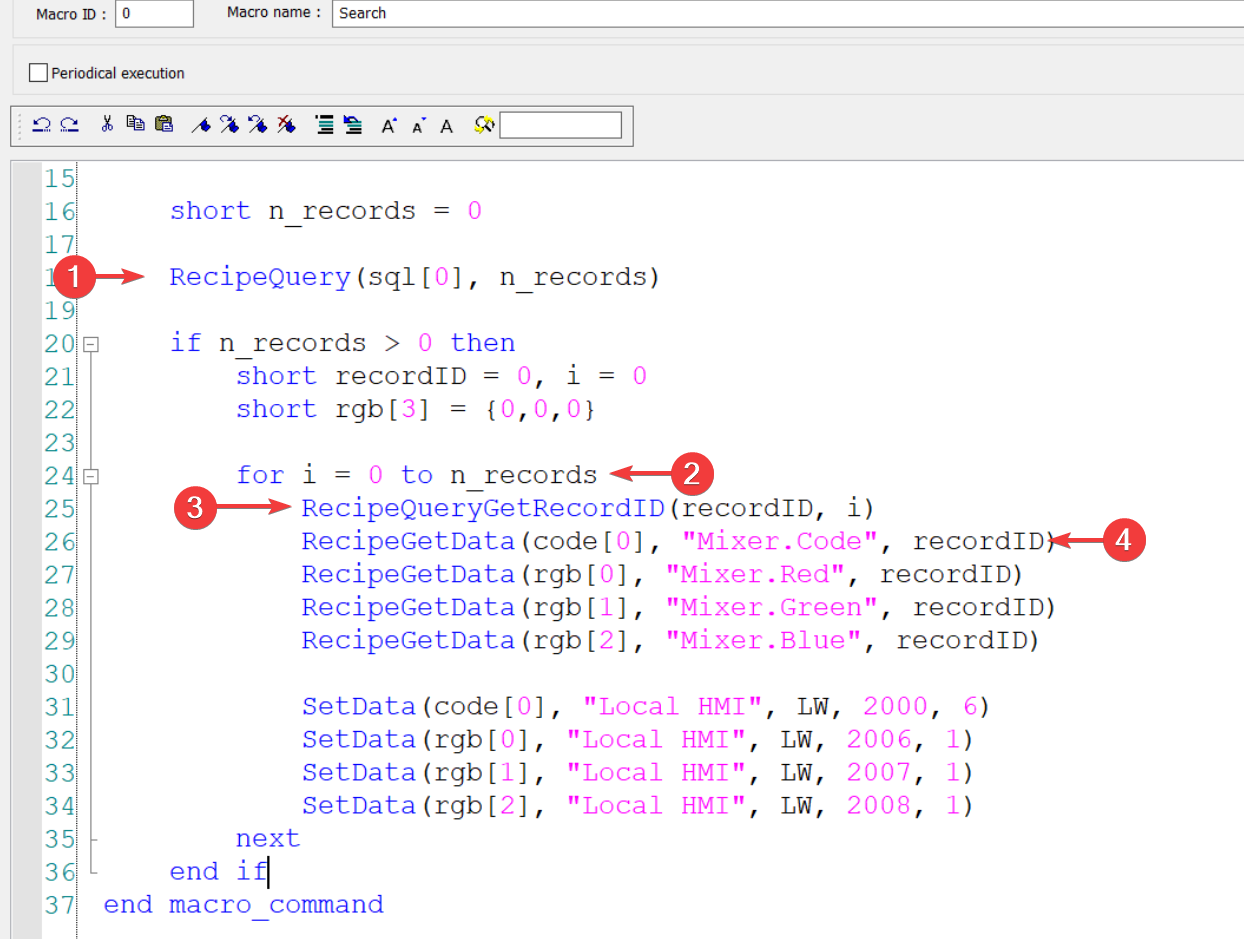The height and width of the screenshot is (939, 1244).
Task: Increase the editor font size
Action: click(389, 126)
